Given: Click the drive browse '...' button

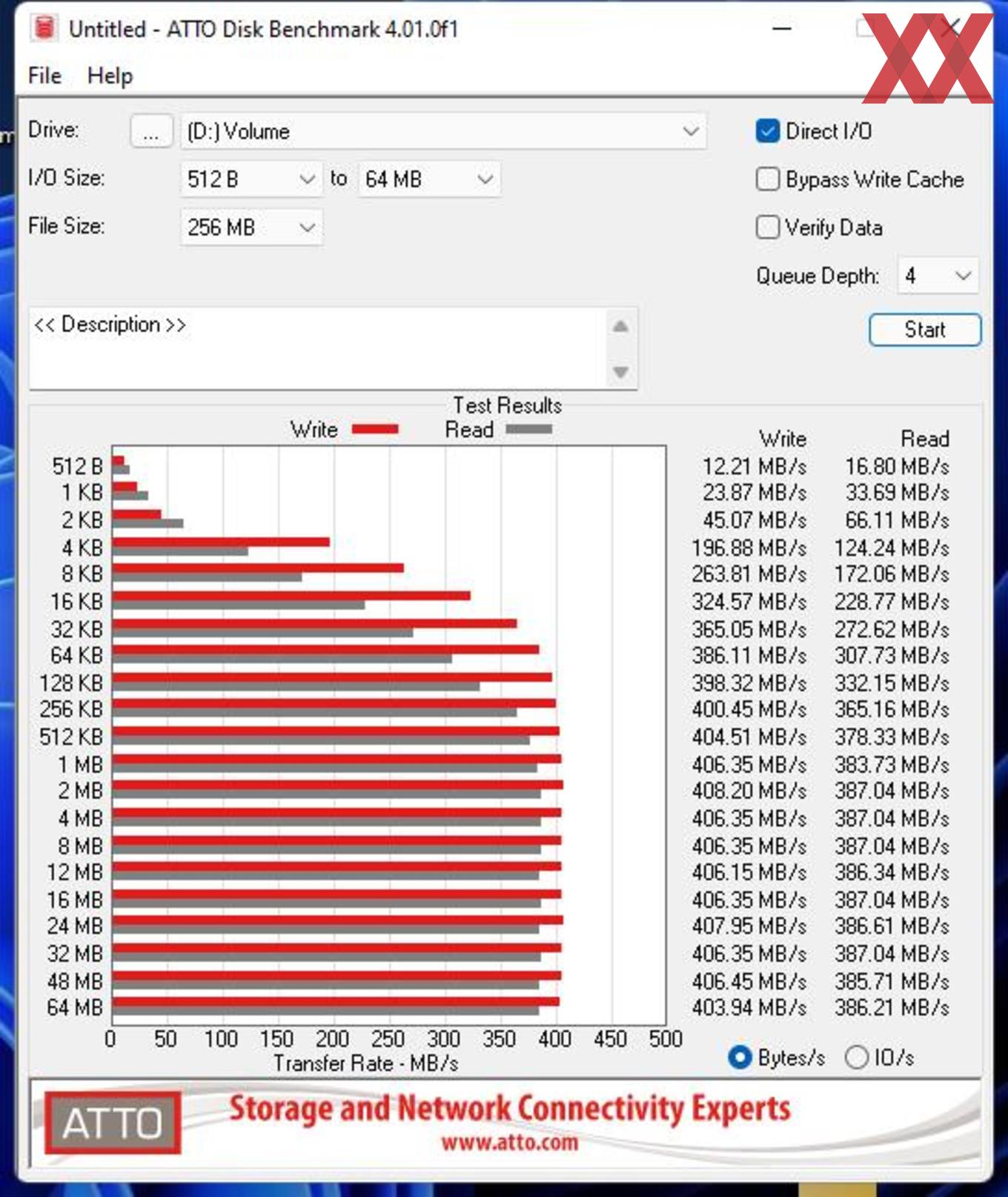Looking at the screenshot, I should coord(151,131).
